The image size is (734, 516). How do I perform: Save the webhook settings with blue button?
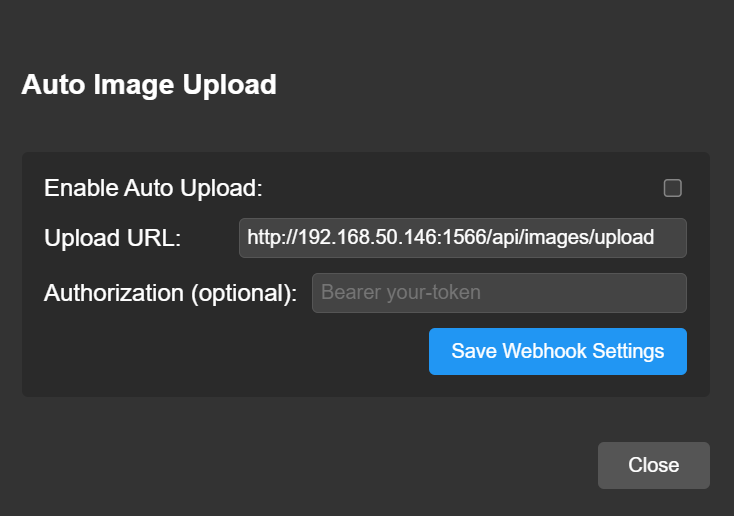tap(557, 351)
